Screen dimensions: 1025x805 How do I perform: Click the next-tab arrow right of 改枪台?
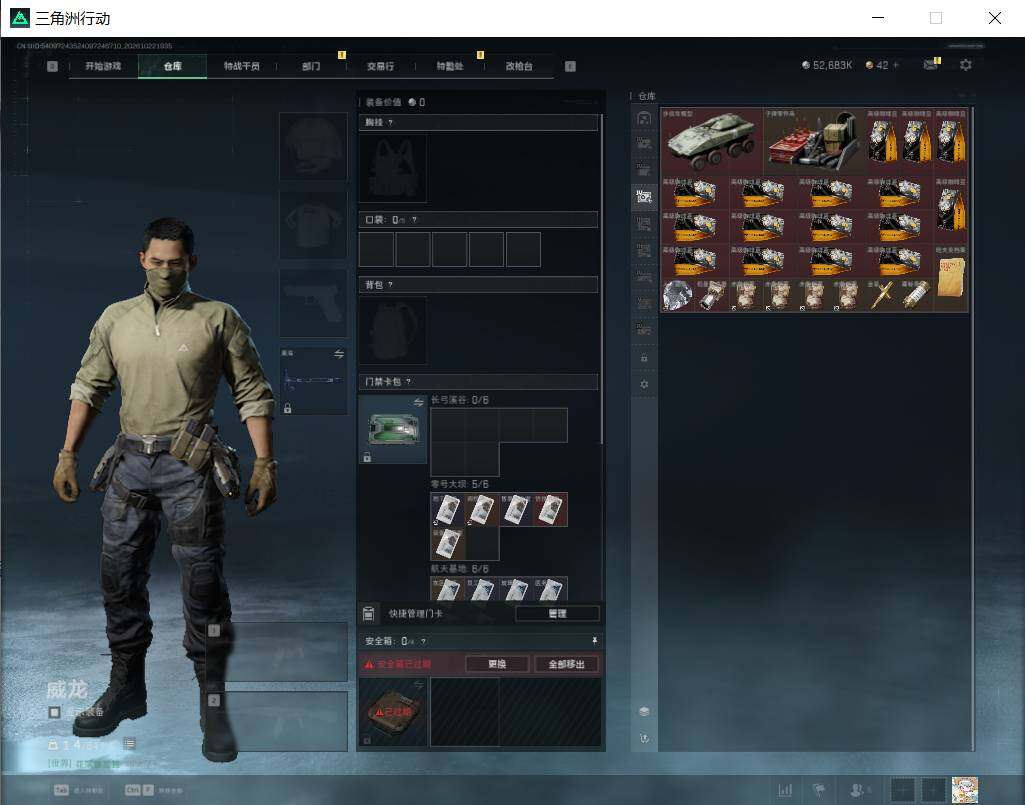click(x=570, y=66)
